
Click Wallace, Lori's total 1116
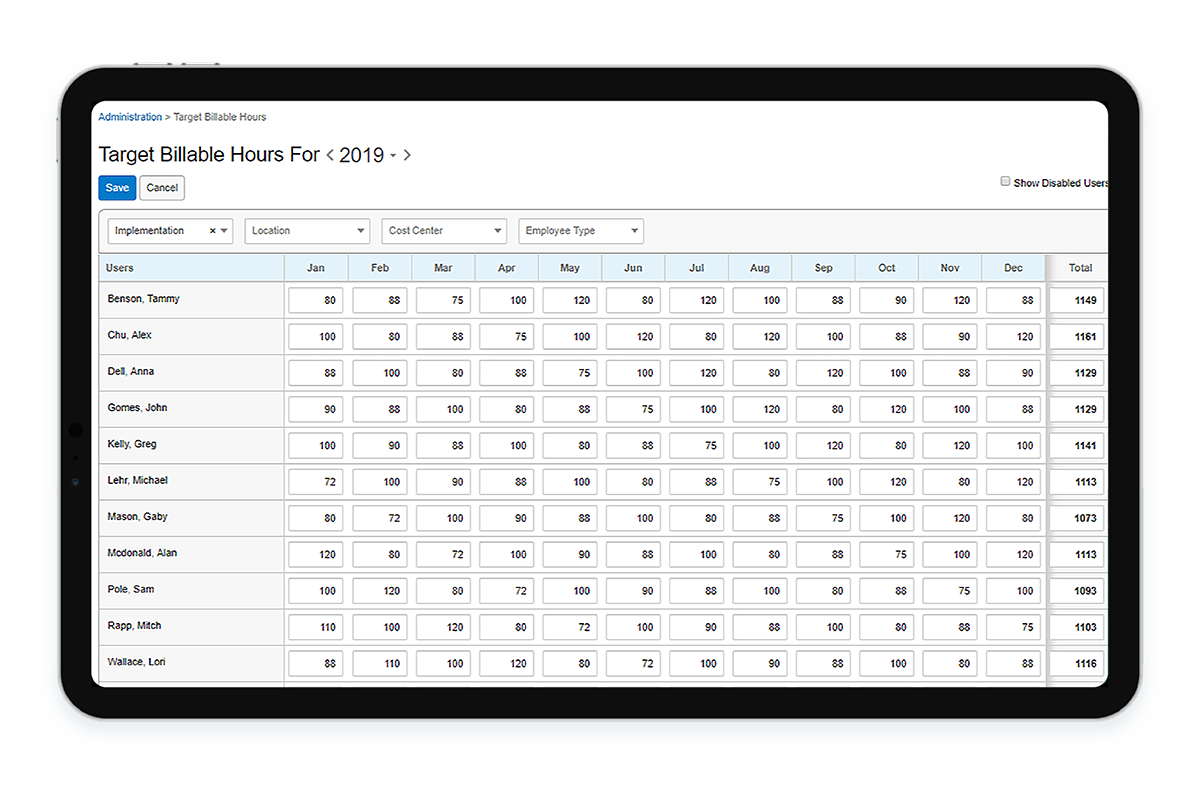1078,664
